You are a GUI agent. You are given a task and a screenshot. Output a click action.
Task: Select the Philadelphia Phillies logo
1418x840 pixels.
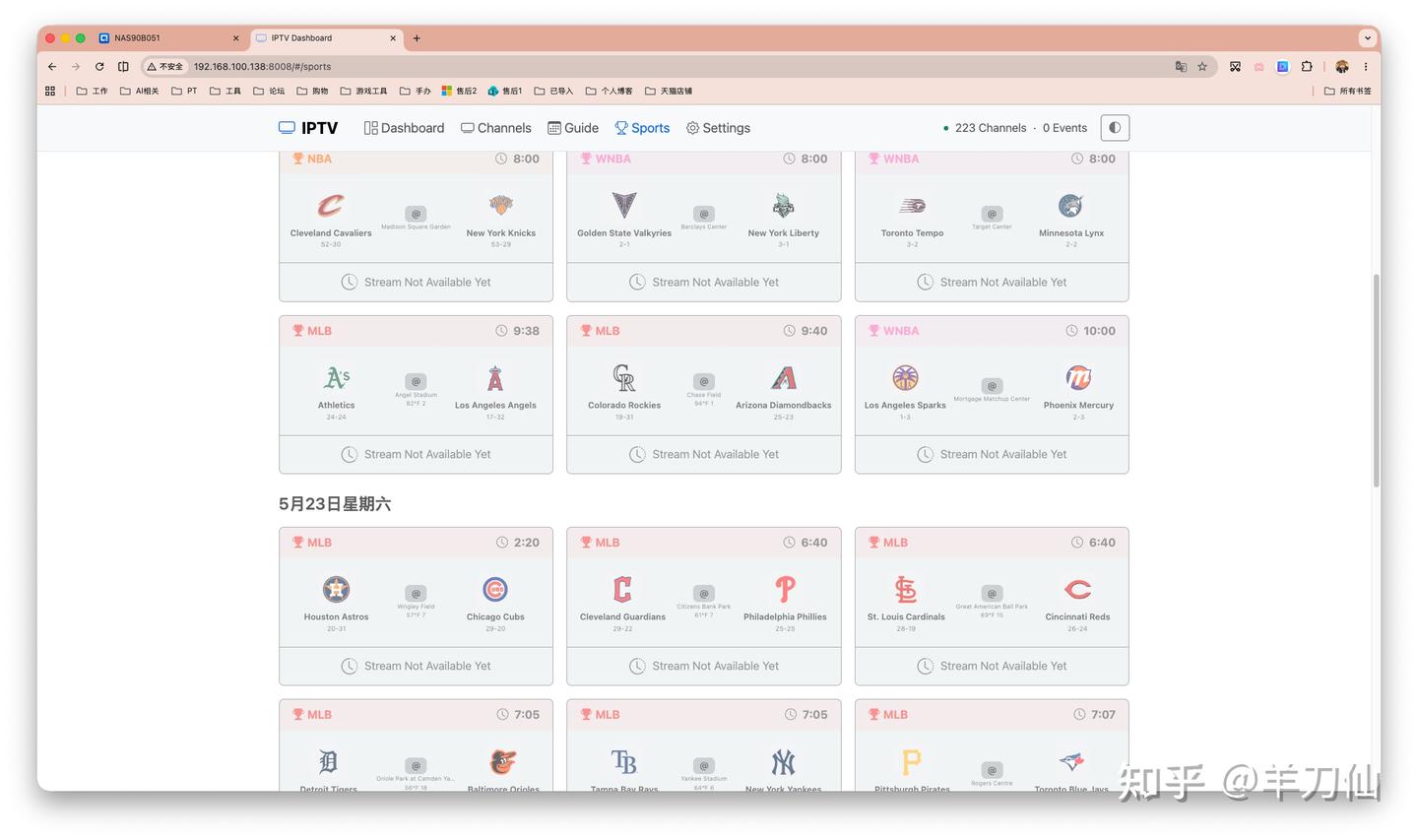(785, 589)
